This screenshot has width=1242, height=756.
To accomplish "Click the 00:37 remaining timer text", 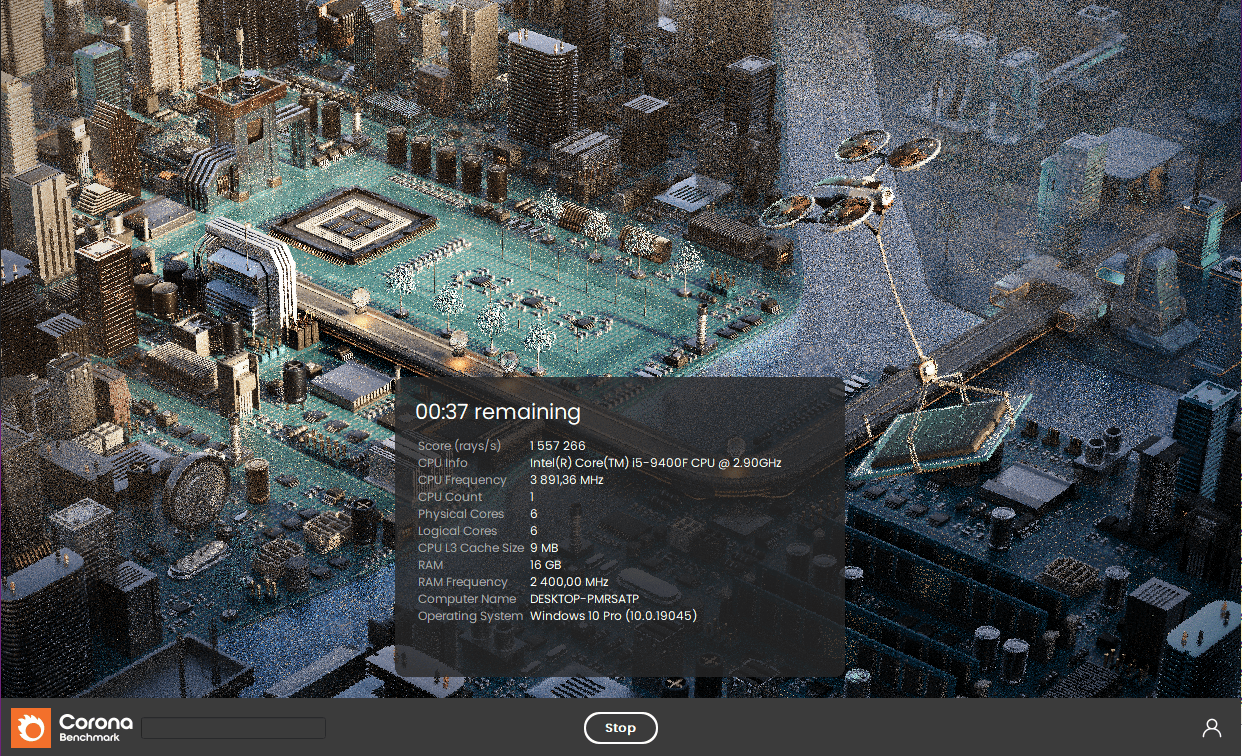I will [x=497, y=411].
